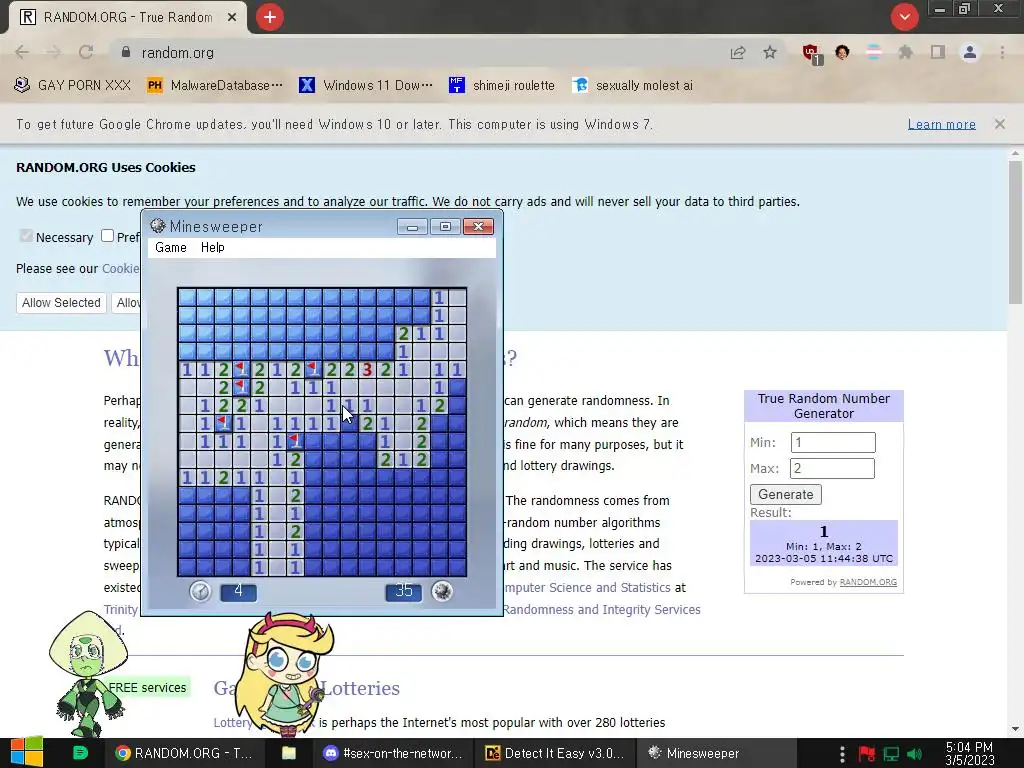Screen dimensions: 1024x768
Task: Open the Chrome three-dot menu
Action: pos(1002,52)
